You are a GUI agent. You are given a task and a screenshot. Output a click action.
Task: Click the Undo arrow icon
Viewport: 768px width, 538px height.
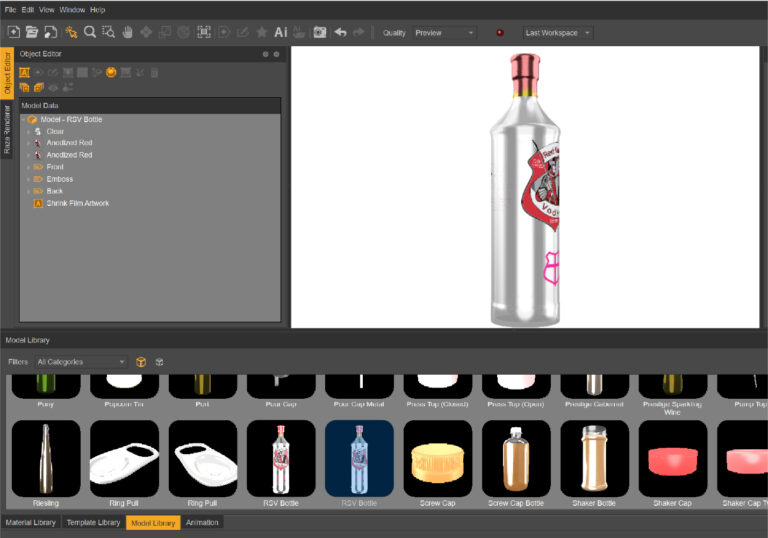pos(340,32)
